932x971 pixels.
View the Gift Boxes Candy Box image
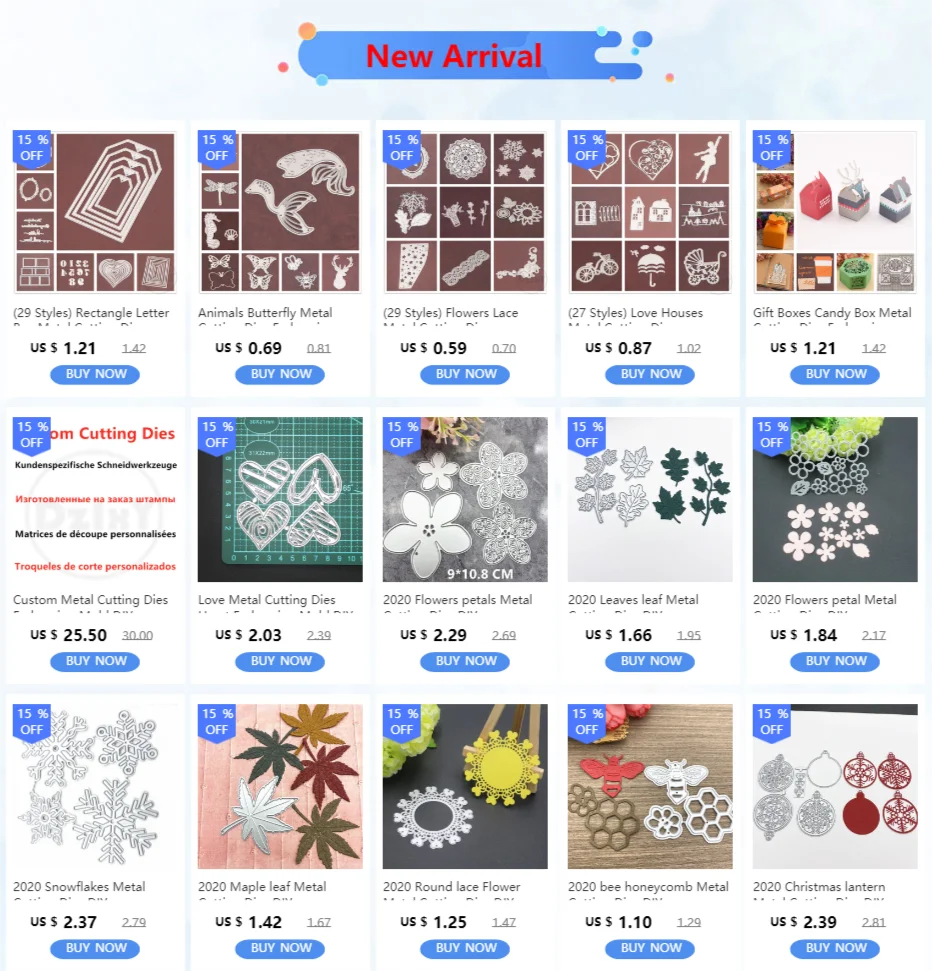[835, 211]
